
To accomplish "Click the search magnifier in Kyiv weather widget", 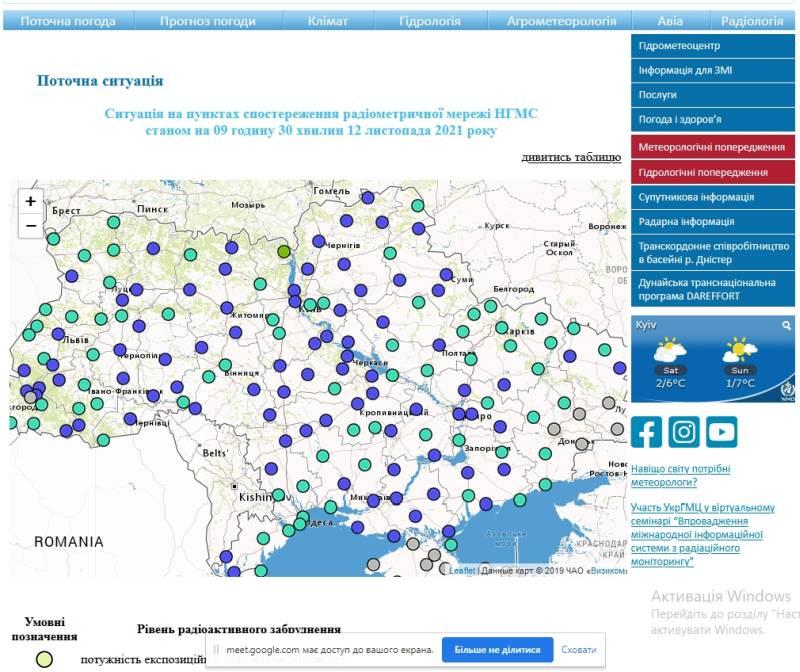I will pos(787,325).
